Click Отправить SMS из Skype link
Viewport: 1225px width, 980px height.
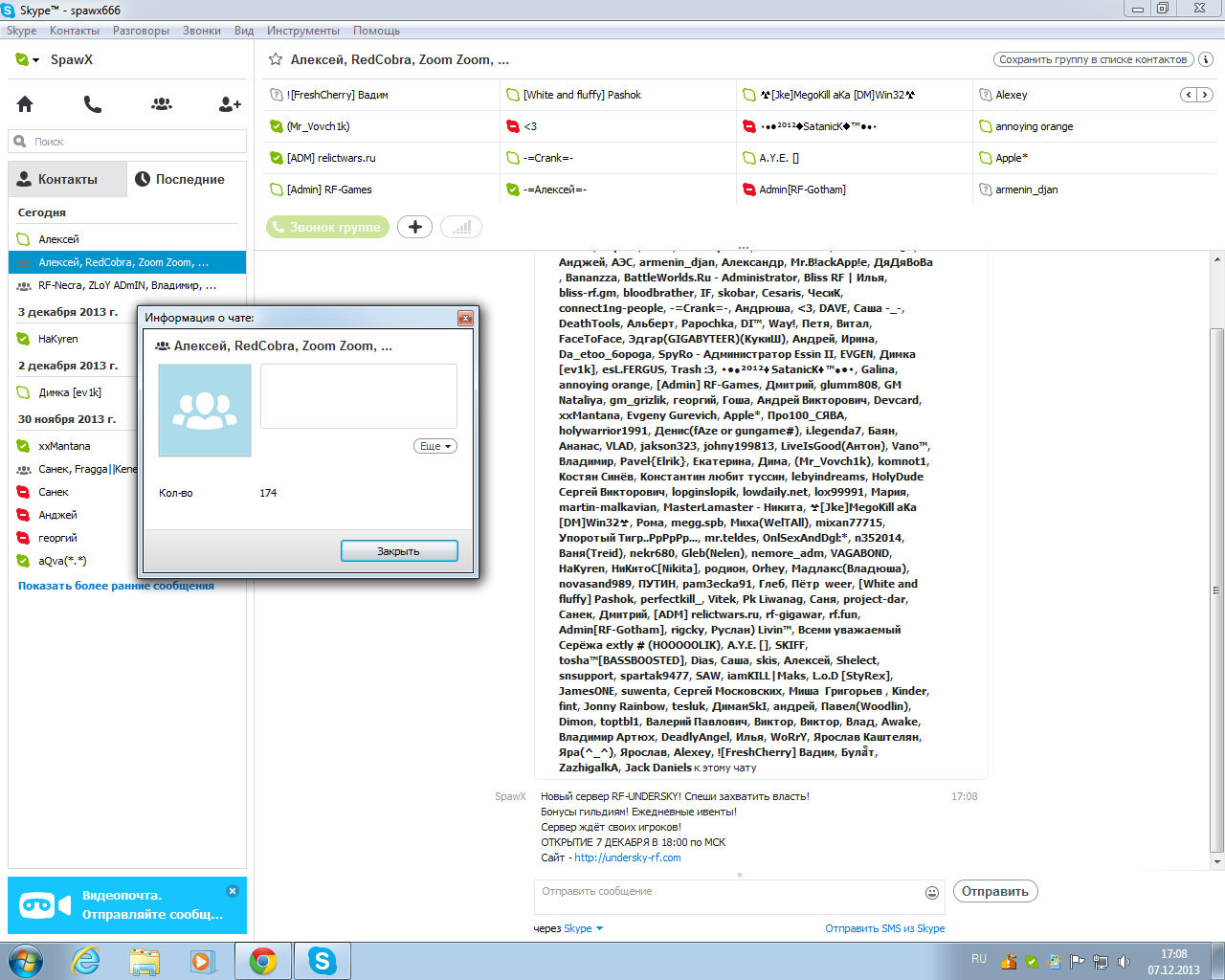click(885, 928)
